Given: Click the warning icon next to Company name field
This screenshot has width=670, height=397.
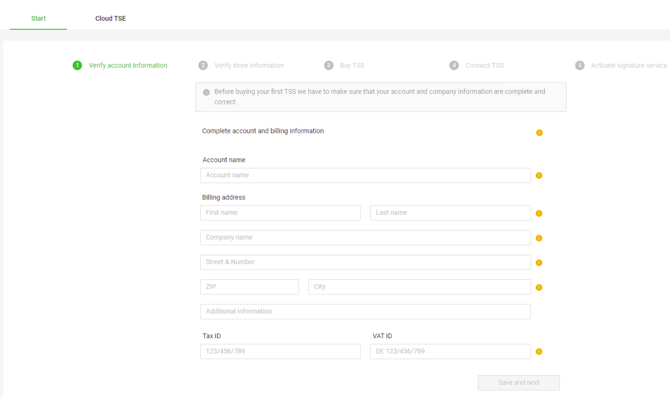Looking at the screenshot, I should click(x=539, y=238).
